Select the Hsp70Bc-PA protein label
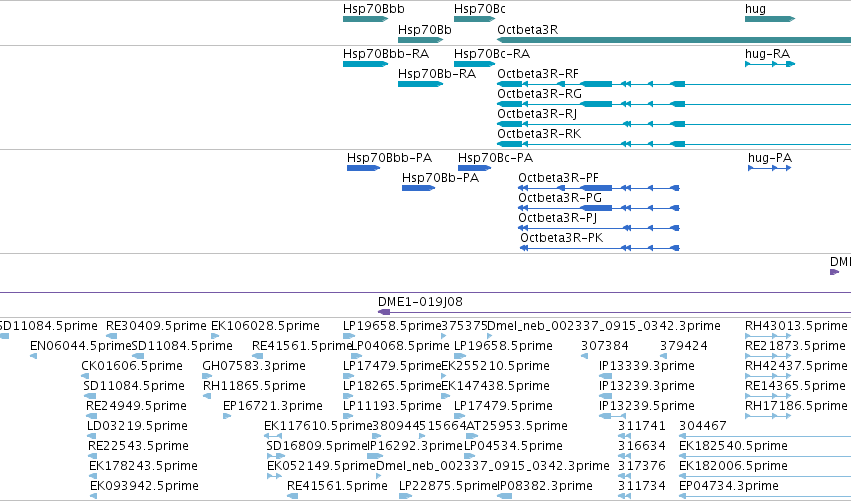 tap(496, 158)
